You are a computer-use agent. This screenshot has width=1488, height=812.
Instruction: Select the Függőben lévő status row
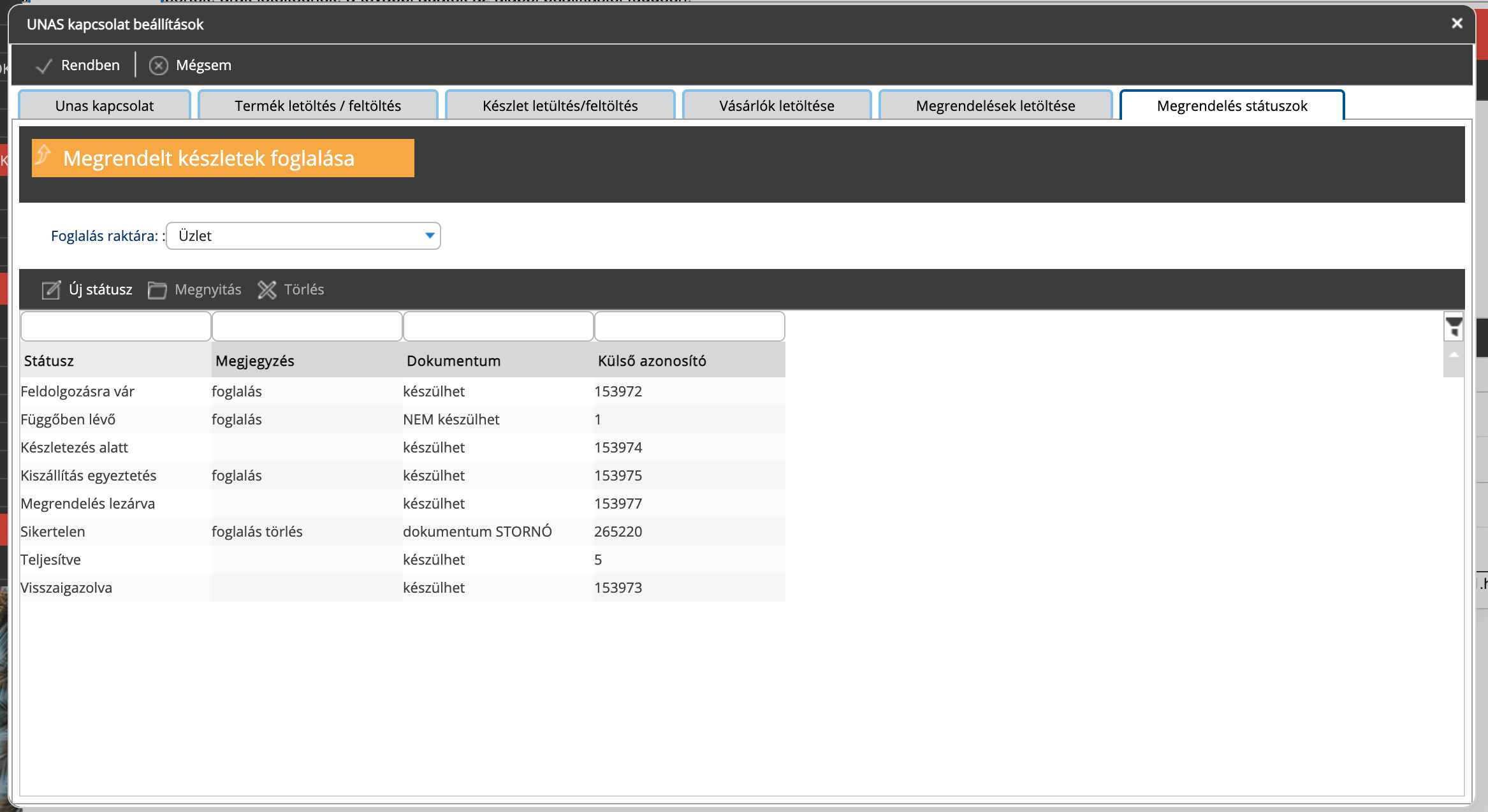click(x=403, y=419)
